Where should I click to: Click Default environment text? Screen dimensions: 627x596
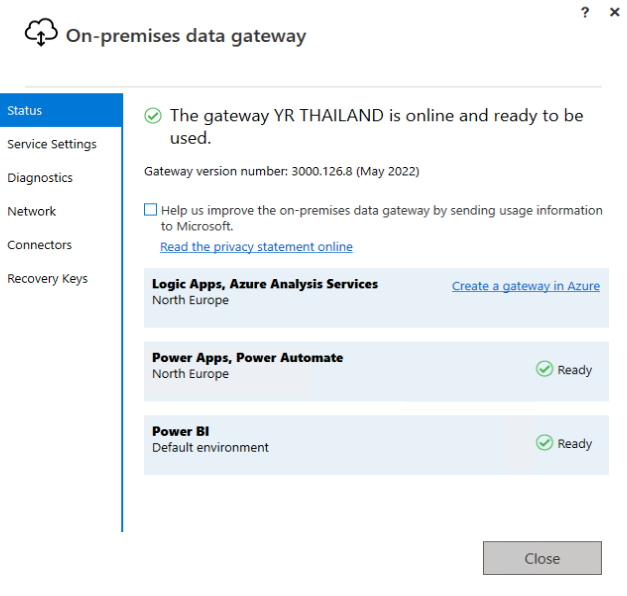pyautogui.click(x=210, y=448)
